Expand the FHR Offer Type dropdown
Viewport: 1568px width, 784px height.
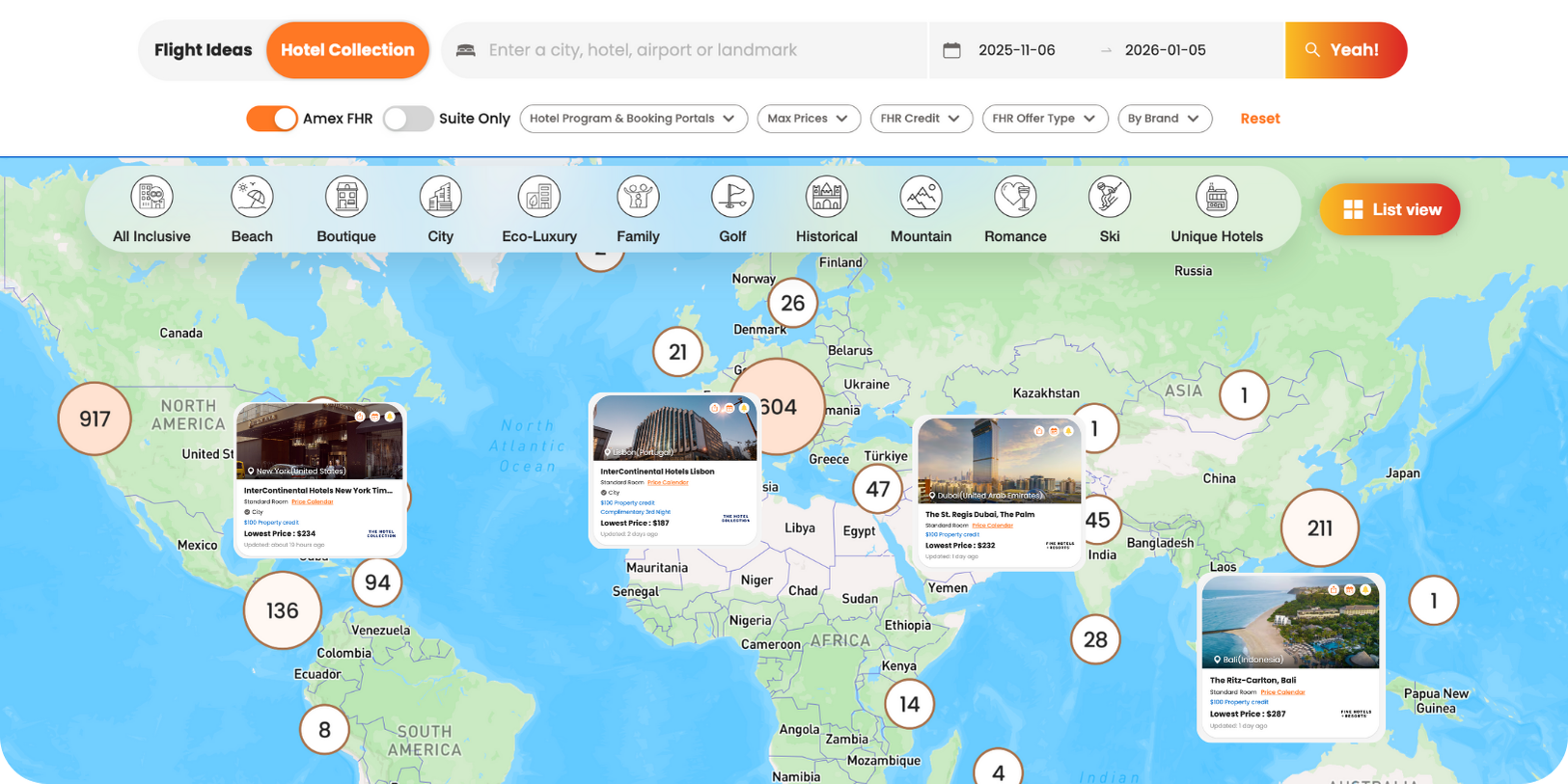[1045, 119]
